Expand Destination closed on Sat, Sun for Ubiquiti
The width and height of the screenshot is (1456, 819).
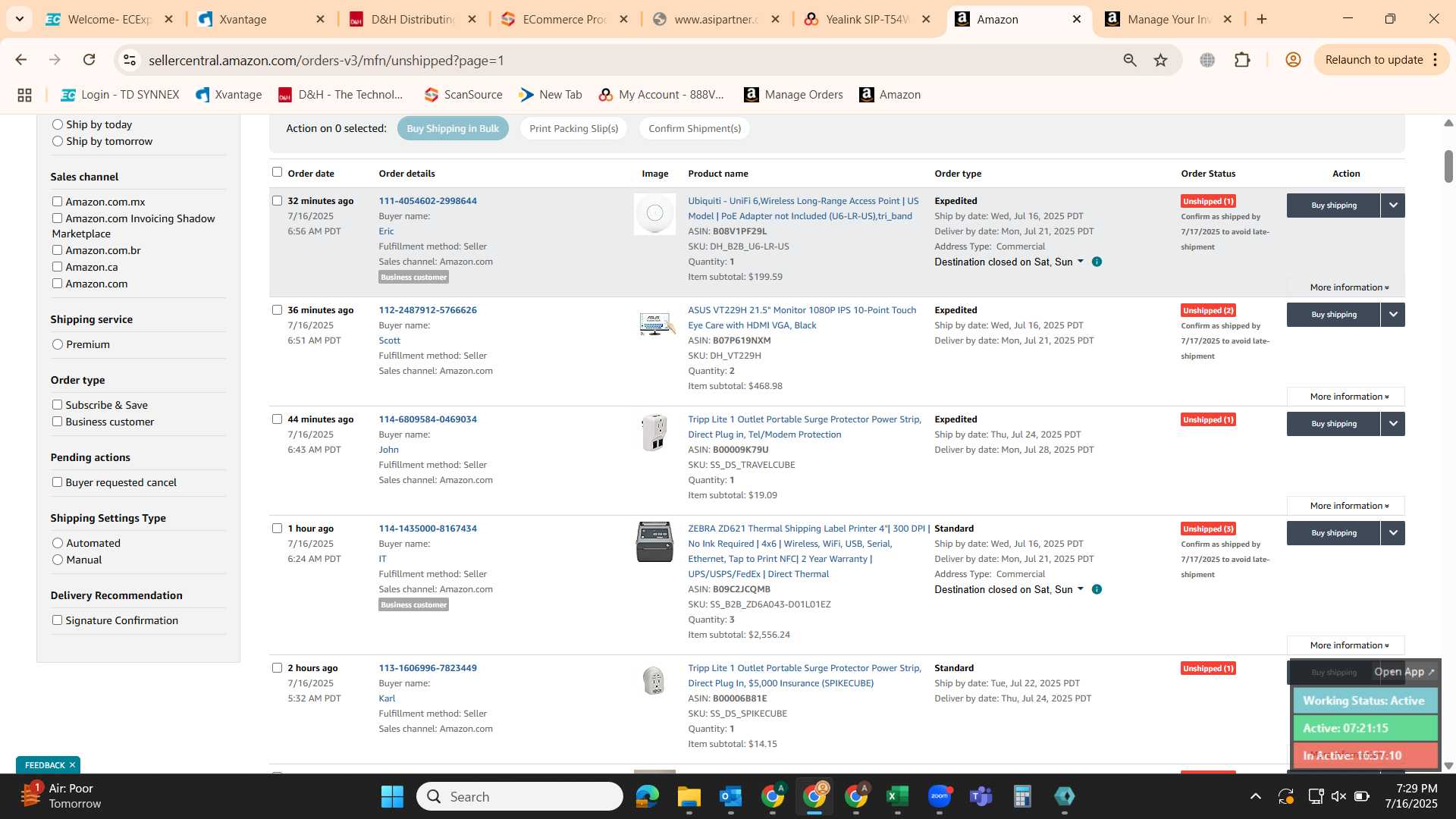(1009, 262)
